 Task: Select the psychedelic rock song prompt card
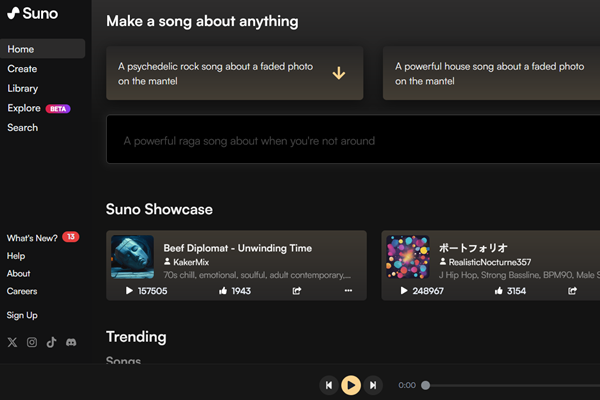235,73
